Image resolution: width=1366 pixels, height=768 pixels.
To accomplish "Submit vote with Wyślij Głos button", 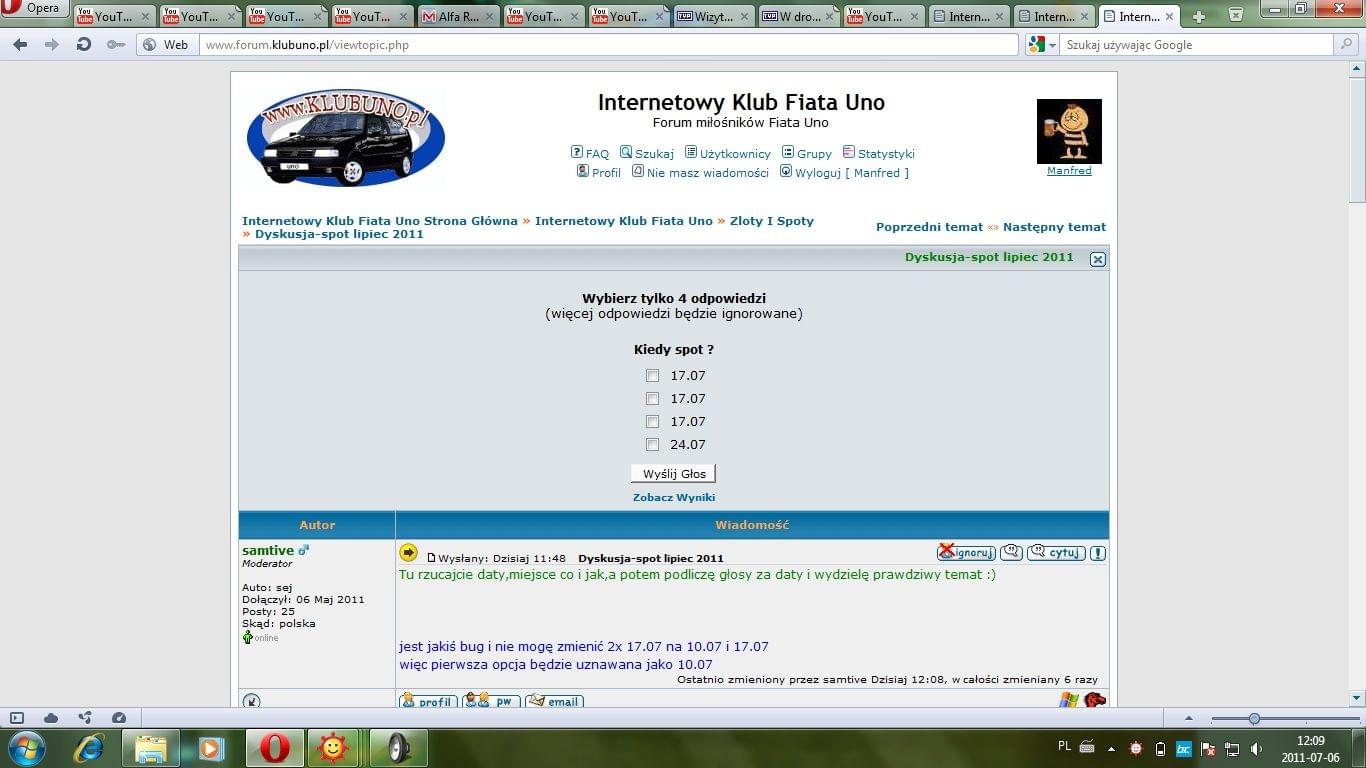I will pos(674,474).
